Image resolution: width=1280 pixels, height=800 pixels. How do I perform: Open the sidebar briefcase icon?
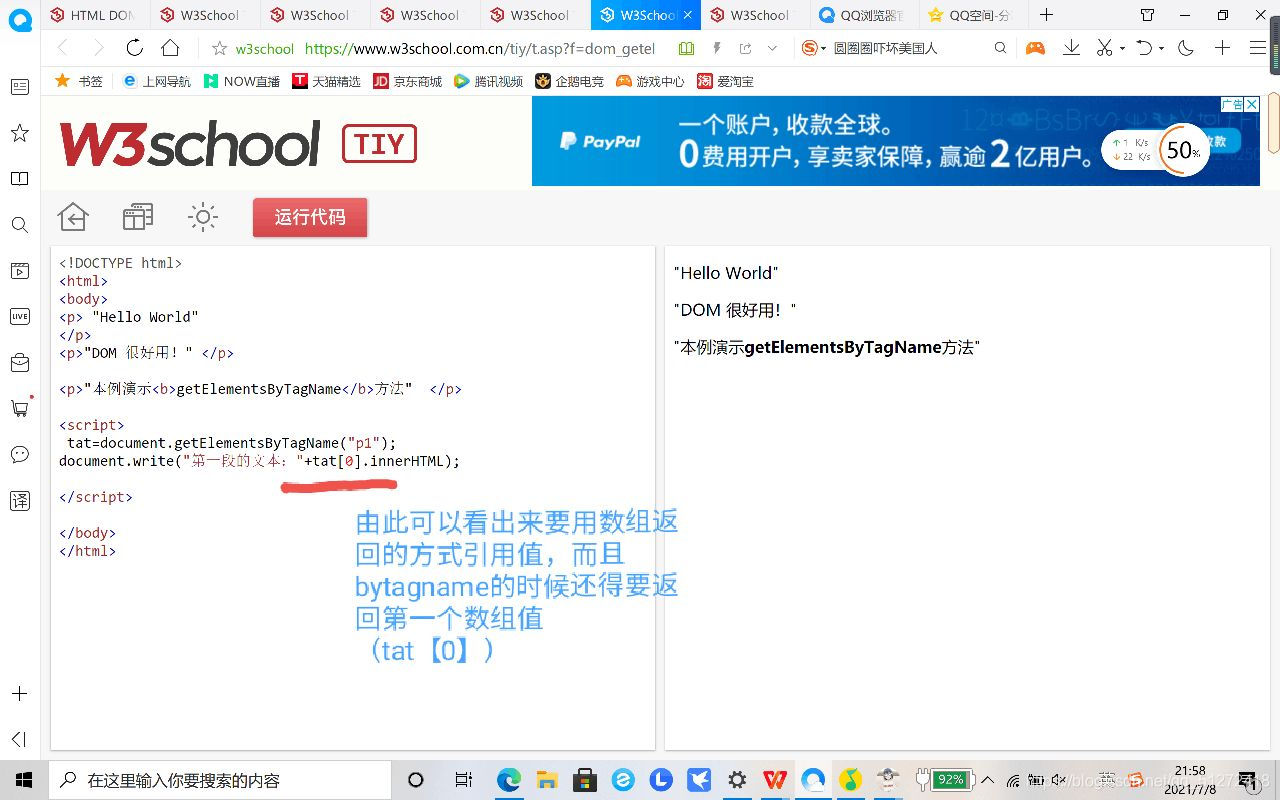[x=19, y=362]
